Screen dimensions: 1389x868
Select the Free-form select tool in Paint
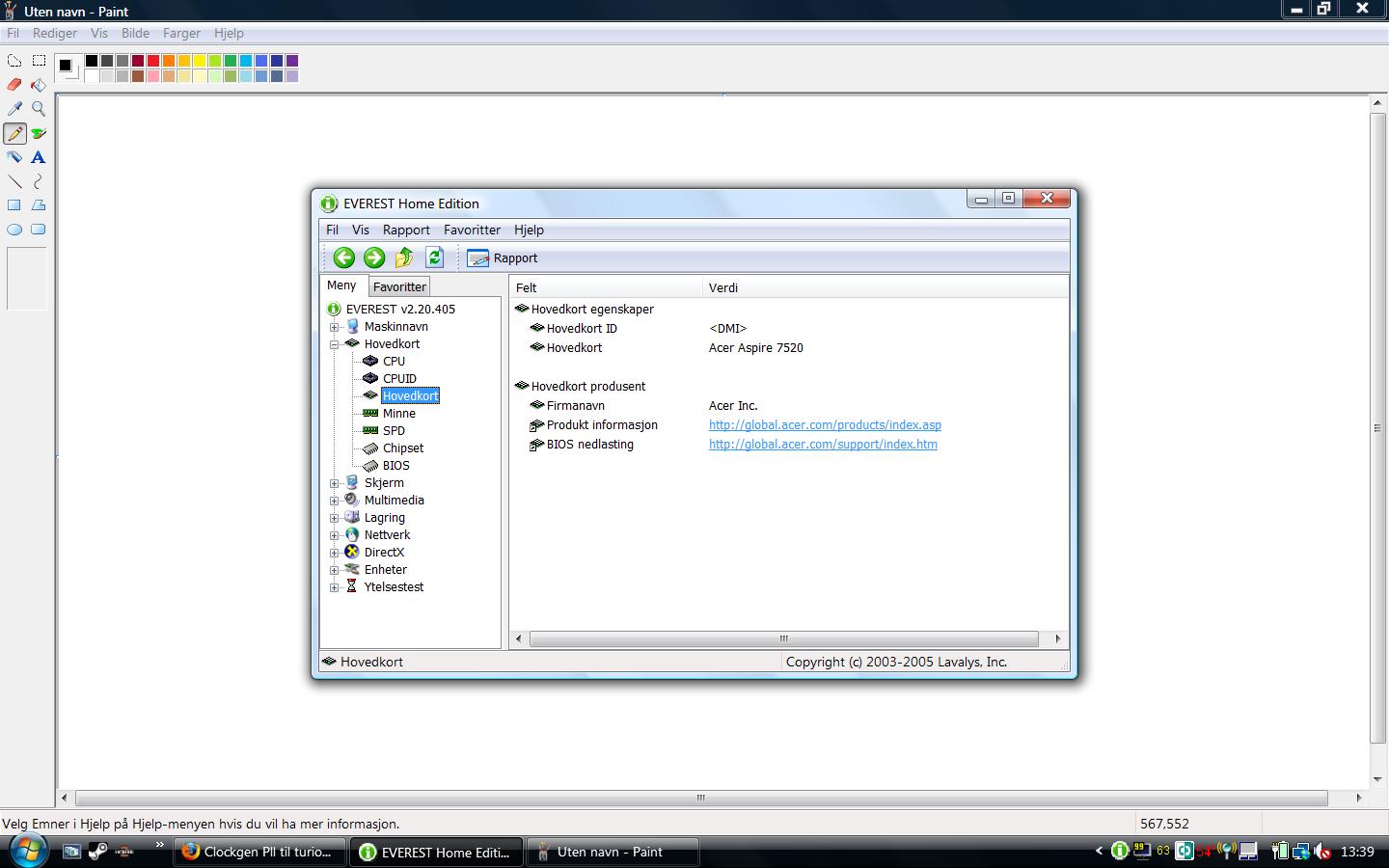pos(14,61)
